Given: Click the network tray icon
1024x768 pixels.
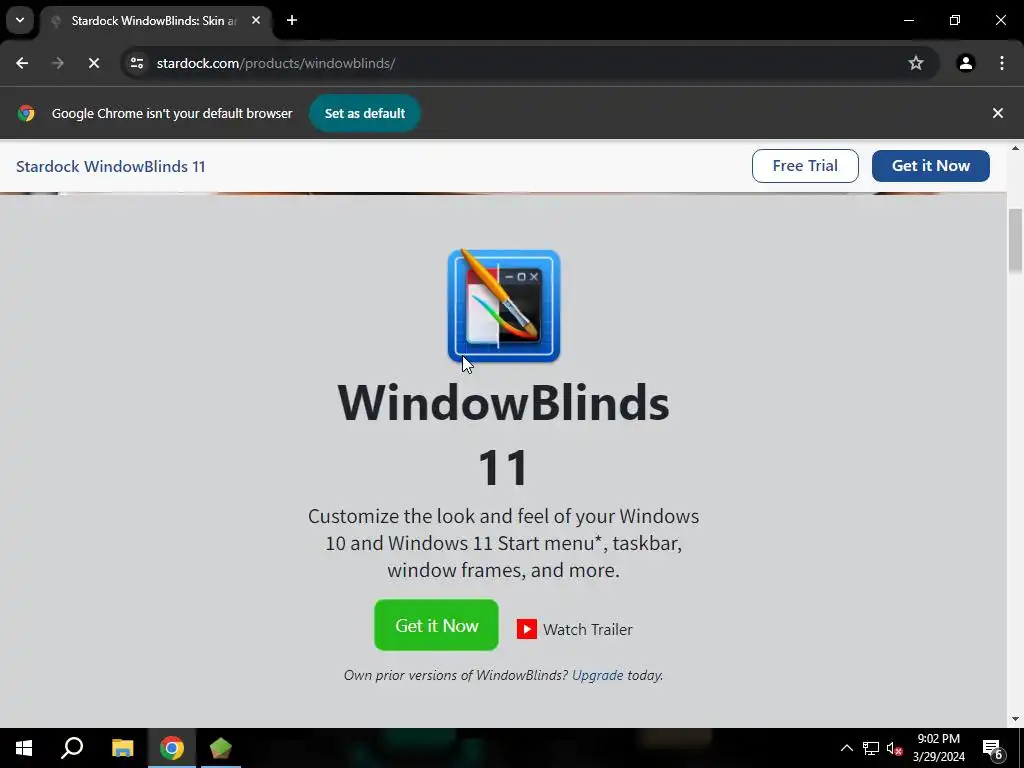Looking at the screenshot, I should pos(871,748).
